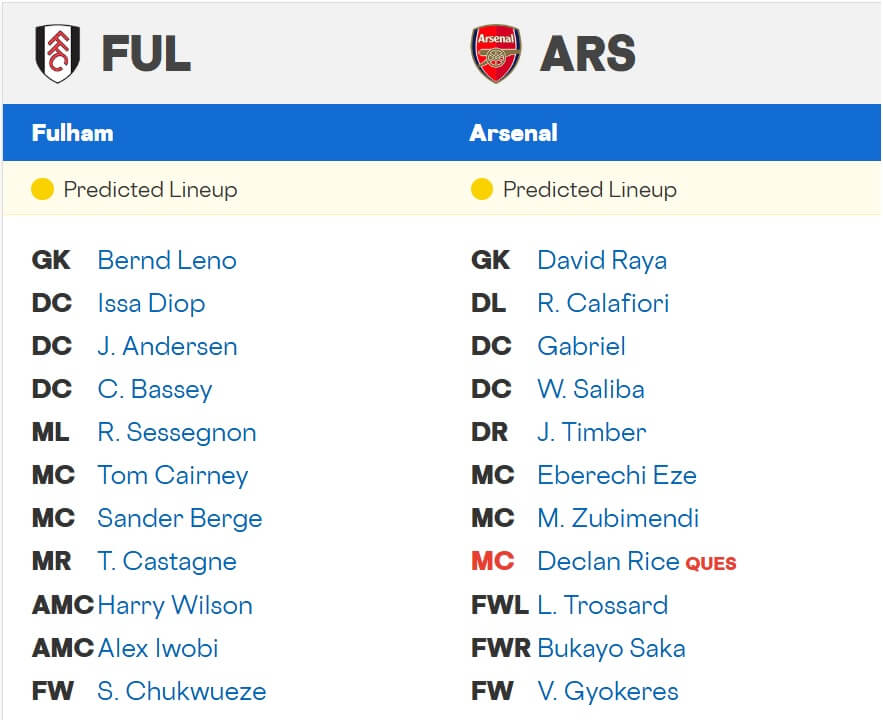The width and height of the screenshot is (883, 720).
Task: Open David Raya's player profile
Action: (602, 260)
